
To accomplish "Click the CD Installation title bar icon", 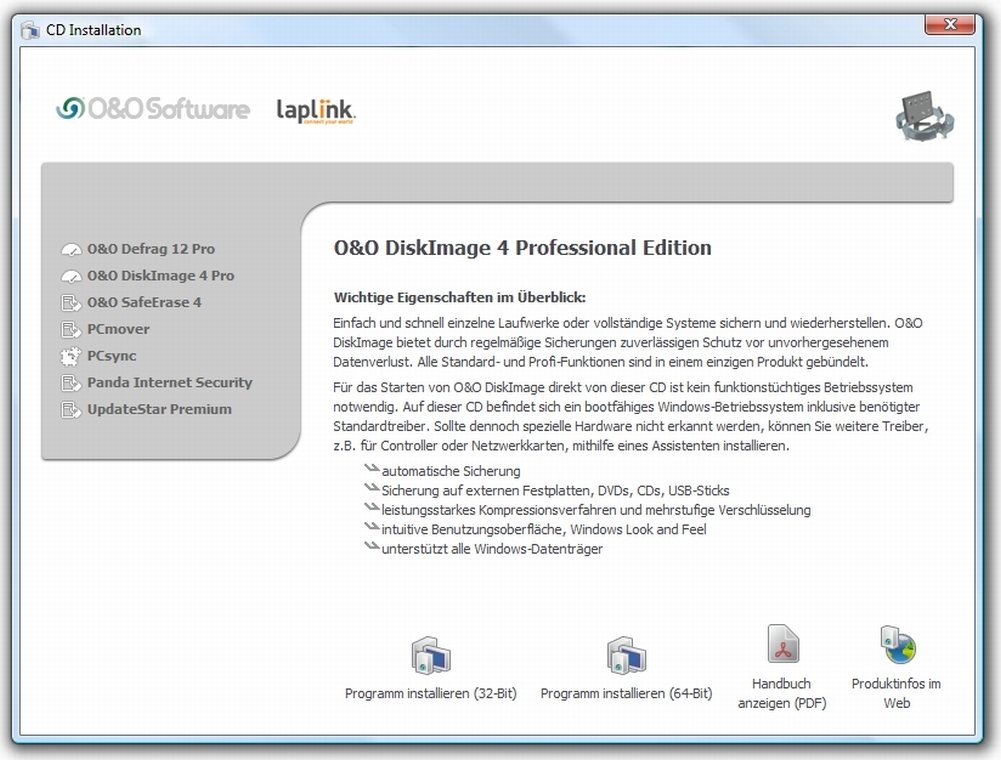I will click(29, 30).
